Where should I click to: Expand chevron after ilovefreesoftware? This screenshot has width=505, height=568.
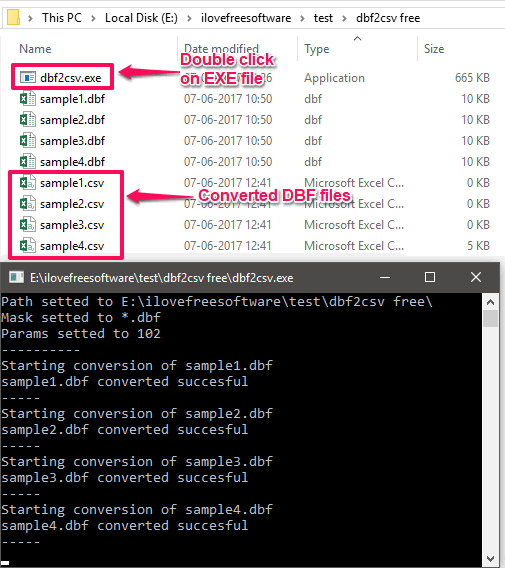click(302, 18)
